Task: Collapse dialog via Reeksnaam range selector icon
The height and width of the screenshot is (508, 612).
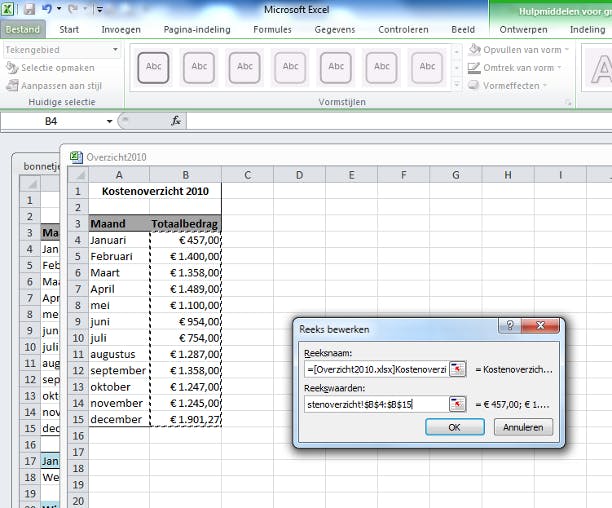Action: pyautogui.click(x=458, y=369)
